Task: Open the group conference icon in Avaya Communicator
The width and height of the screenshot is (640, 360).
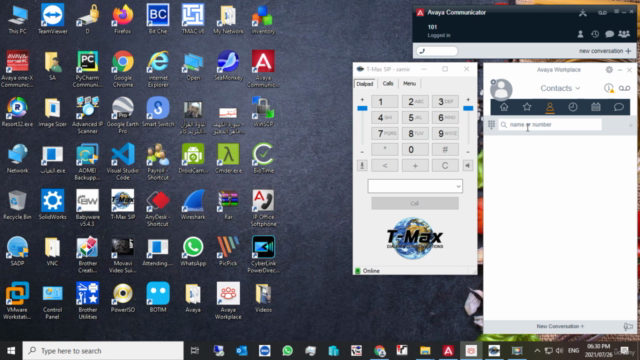Action: coord(624,34)
